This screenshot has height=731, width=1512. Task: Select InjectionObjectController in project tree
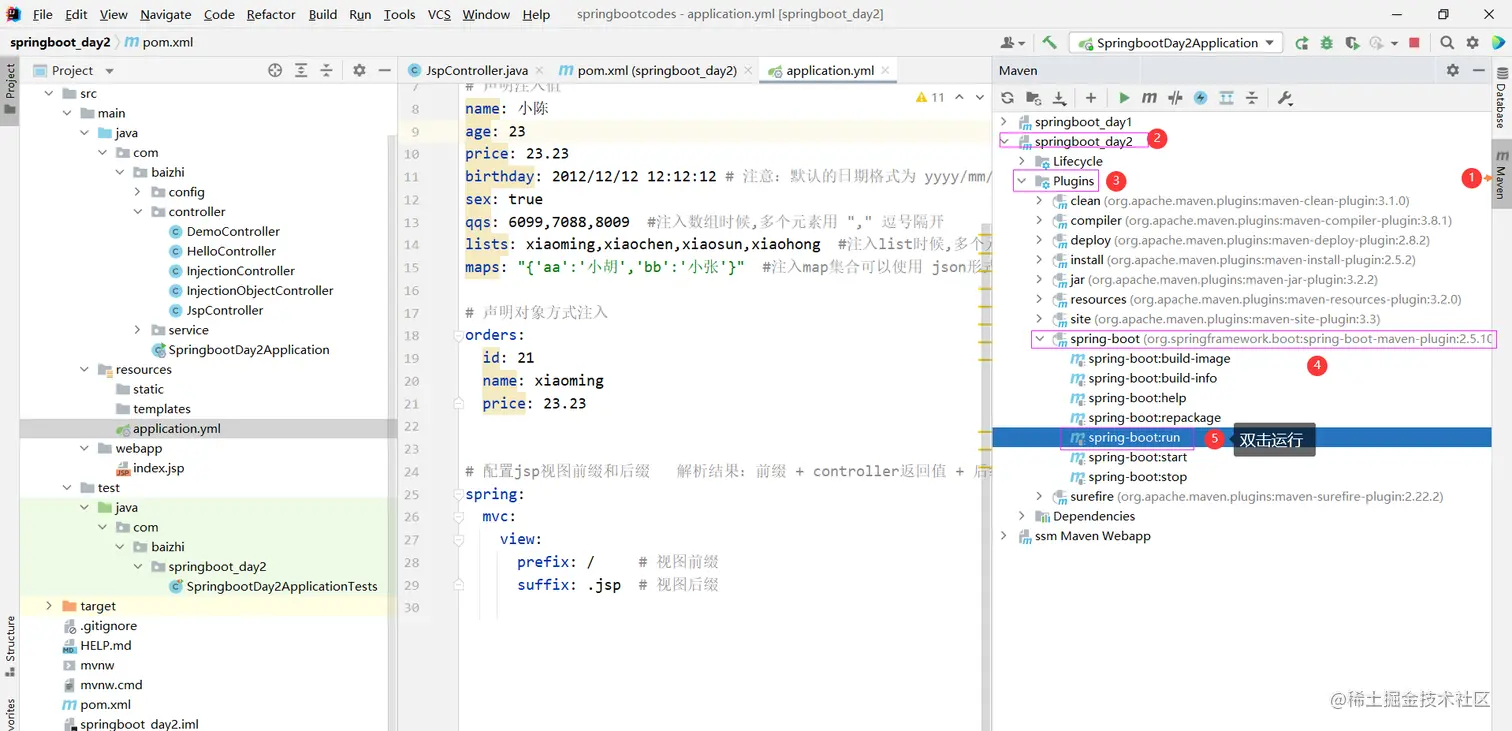[260, 291]
